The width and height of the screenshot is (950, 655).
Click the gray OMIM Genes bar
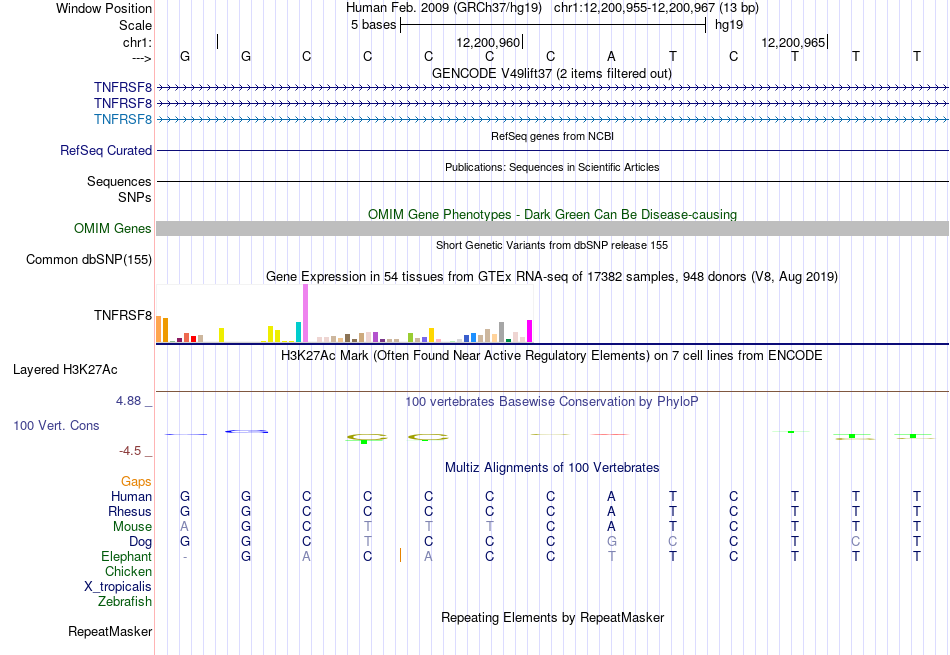(552, 228)
